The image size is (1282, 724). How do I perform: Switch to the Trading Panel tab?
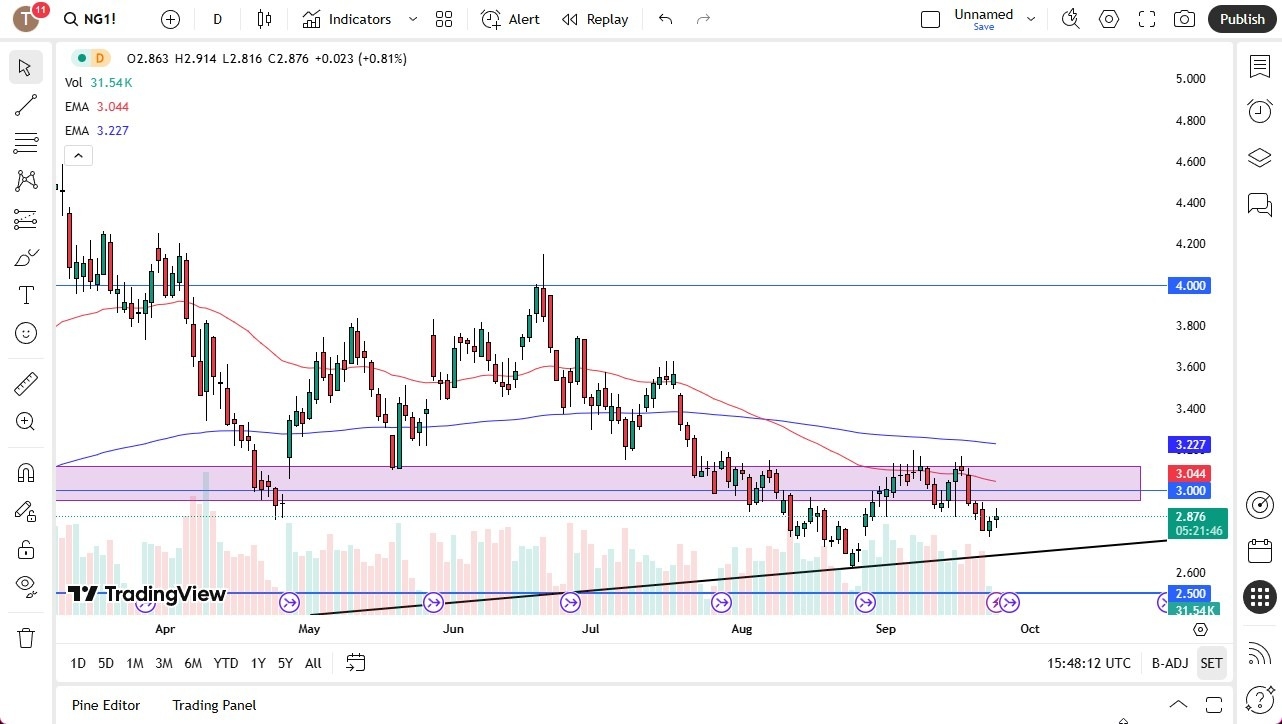[x=213, y=705]
